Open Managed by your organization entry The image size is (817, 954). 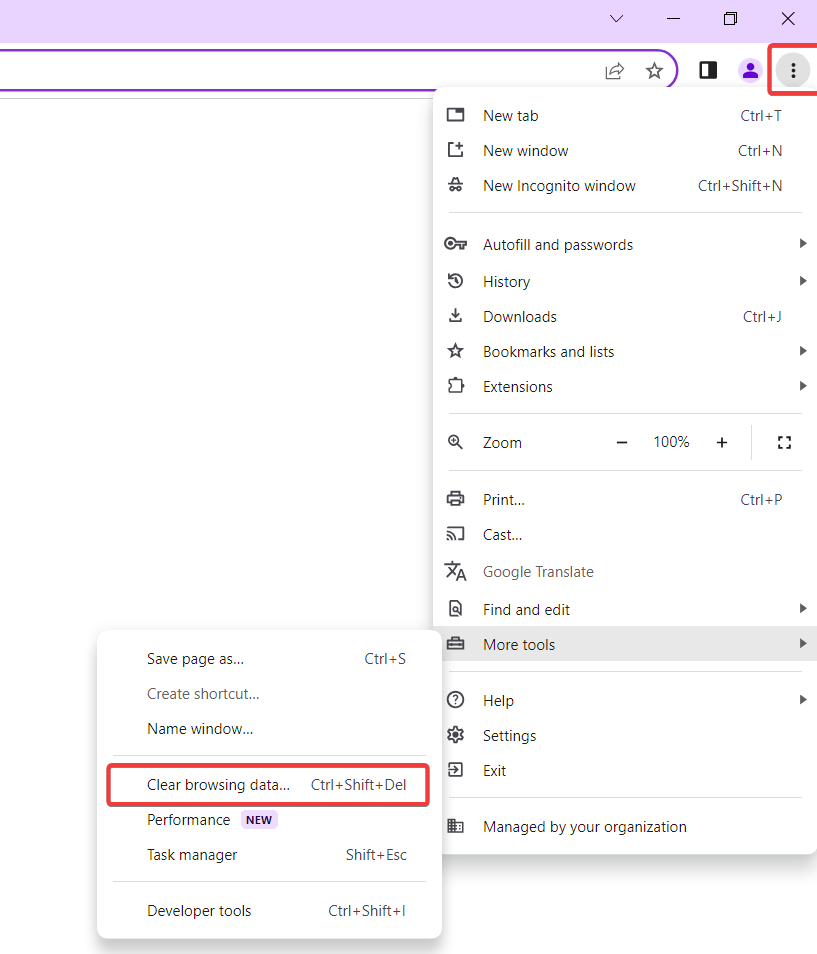(x=585, y=827)
